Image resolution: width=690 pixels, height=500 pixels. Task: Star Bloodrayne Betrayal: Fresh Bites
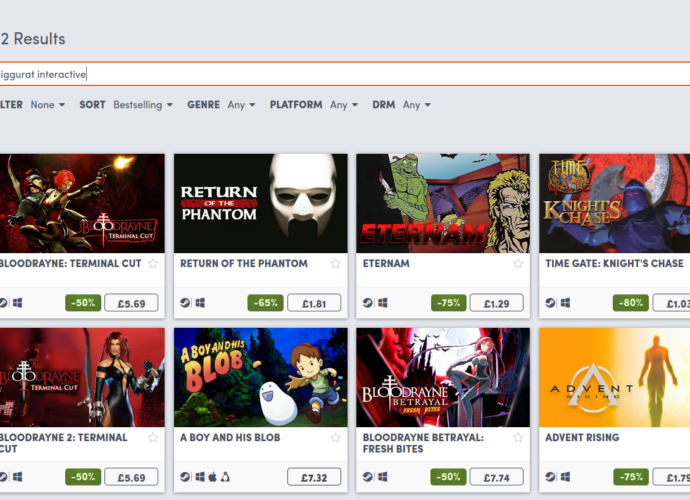(x=518, y=438)
